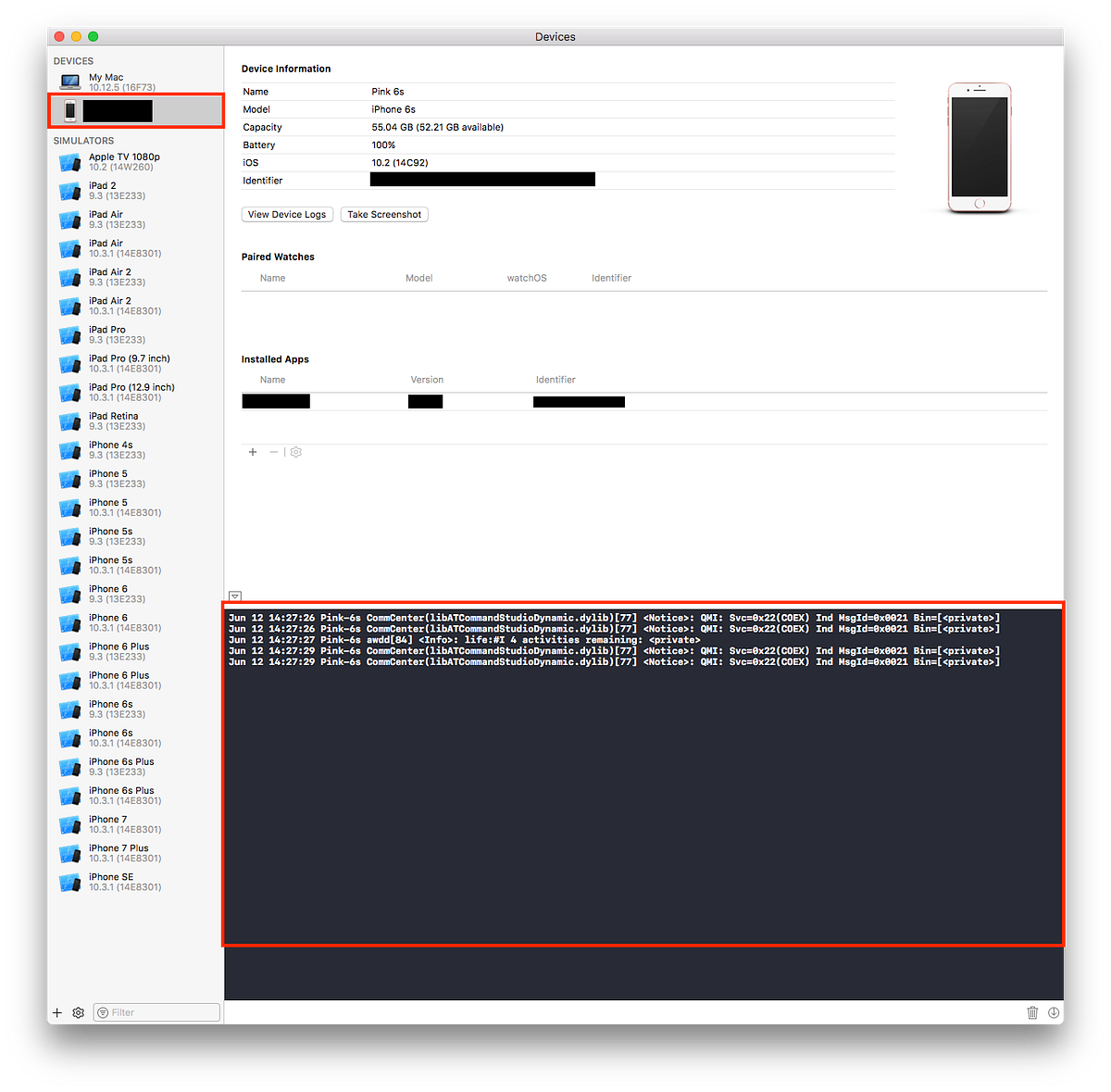Select the redacted app row in Installed Apps
The image size is (1111, 1092).
point(370,401)
